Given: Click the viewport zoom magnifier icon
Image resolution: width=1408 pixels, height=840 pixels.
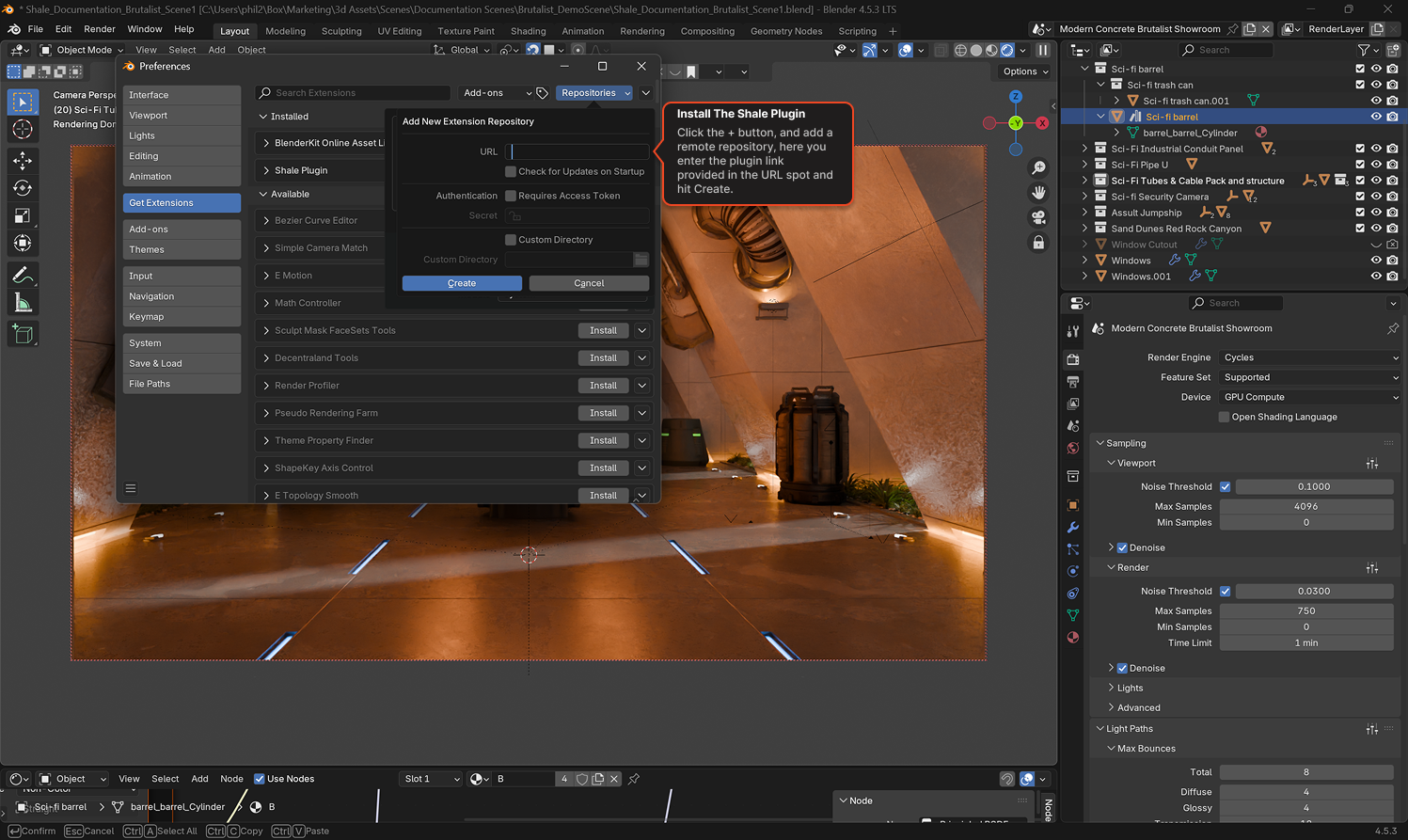Looking at the screenshot, I should (x=1038, y=167).
